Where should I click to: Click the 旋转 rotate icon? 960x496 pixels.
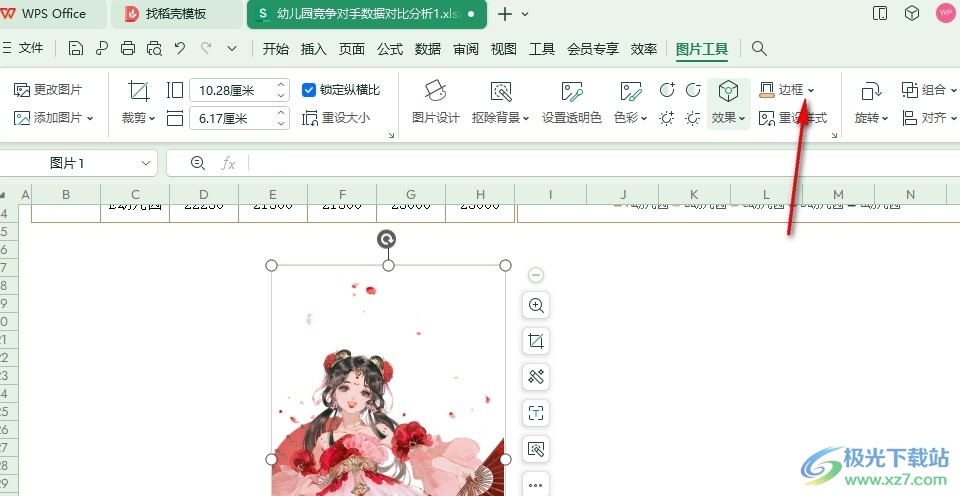tap(870, 92)
